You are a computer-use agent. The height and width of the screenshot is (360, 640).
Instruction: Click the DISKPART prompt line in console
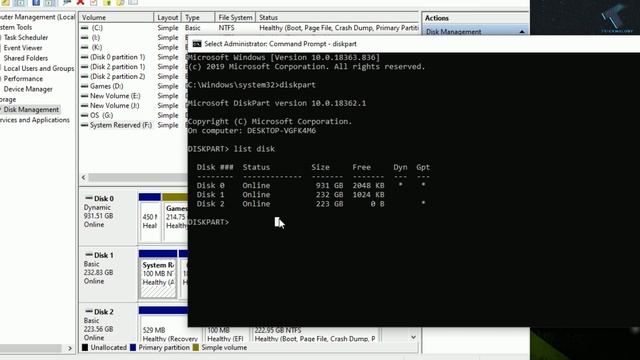(209, 222)
